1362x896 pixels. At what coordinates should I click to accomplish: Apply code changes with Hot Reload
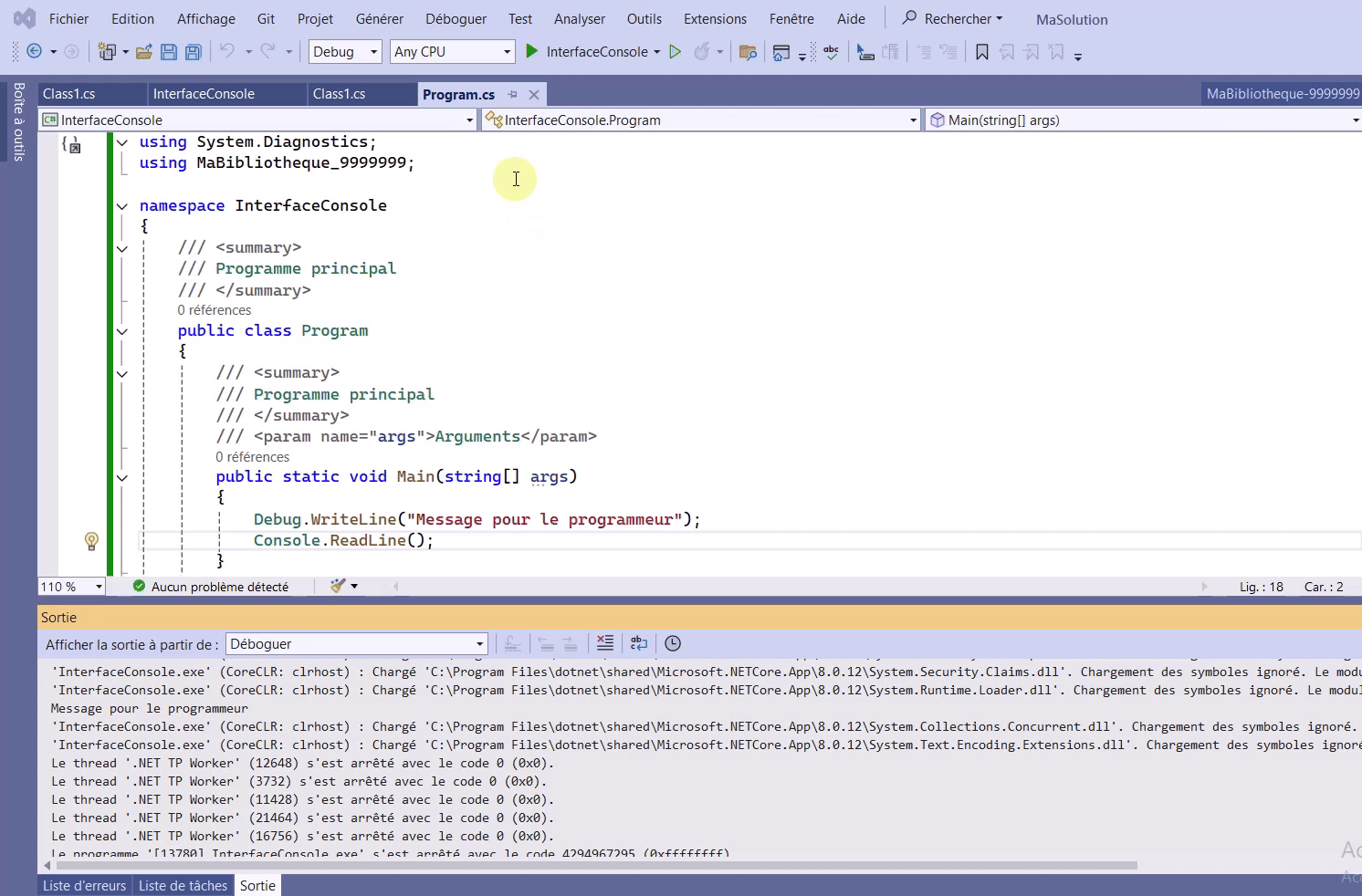703,52
